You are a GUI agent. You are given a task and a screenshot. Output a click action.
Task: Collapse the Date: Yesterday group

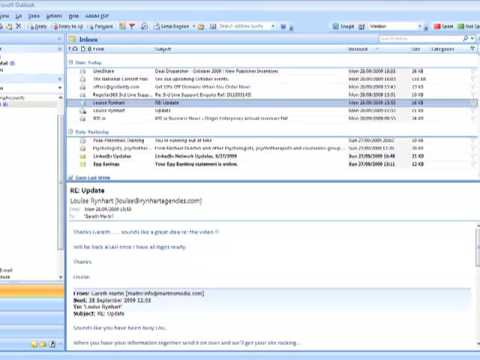(x=71, y=132)
